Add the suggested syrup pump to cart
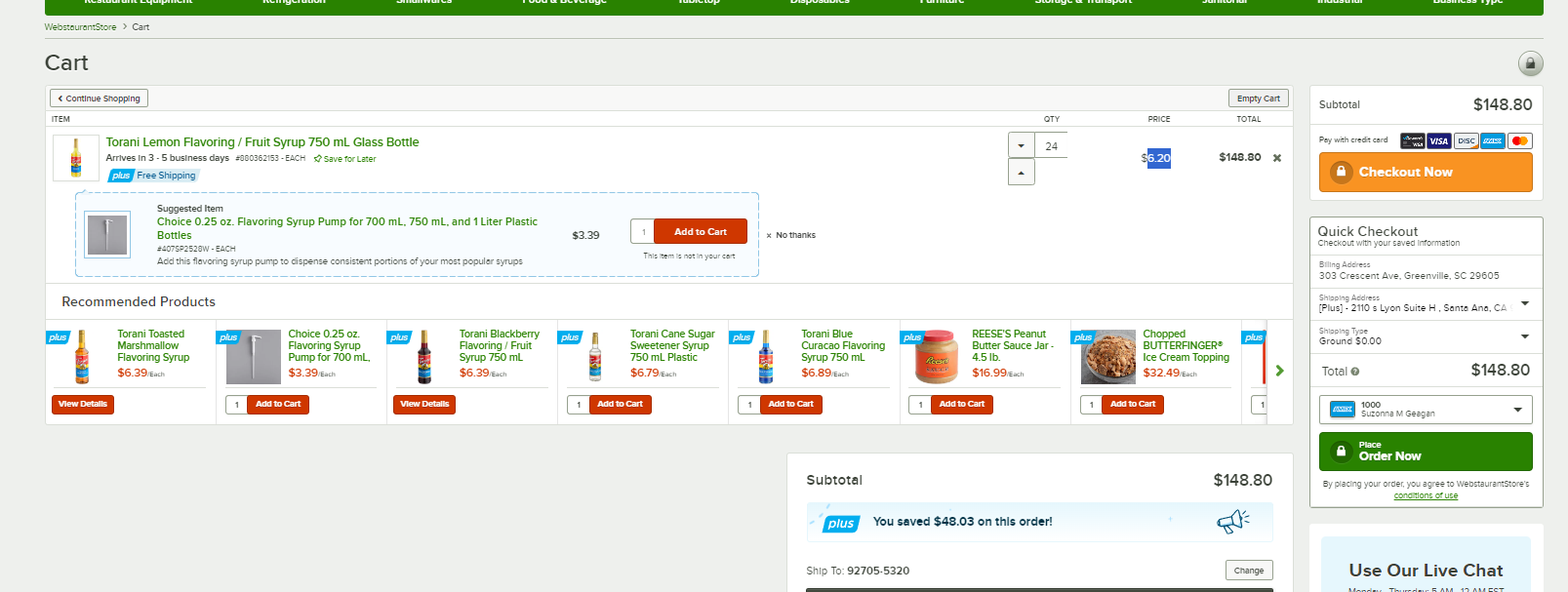Viewport: 1568px width, 592px height. 701,232
